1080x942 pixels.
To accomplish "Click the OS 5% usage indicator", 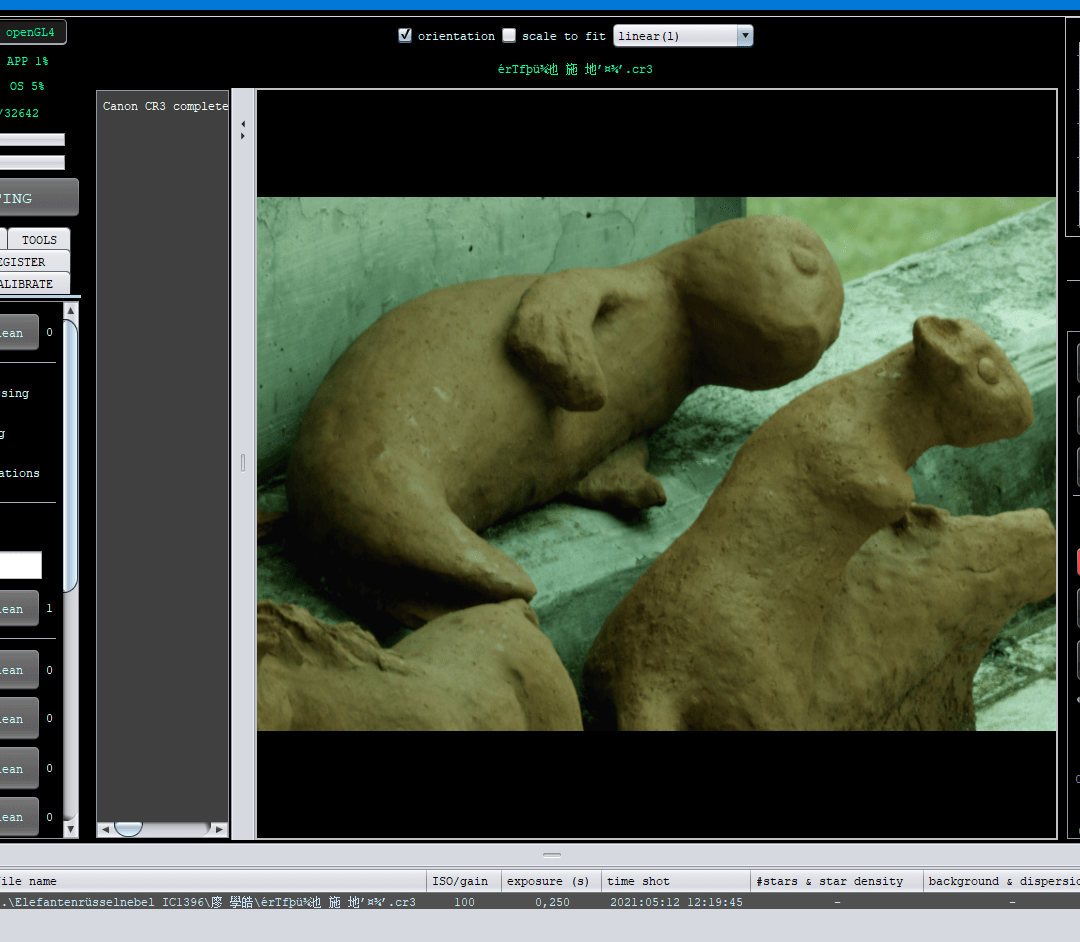I will 27,86.
